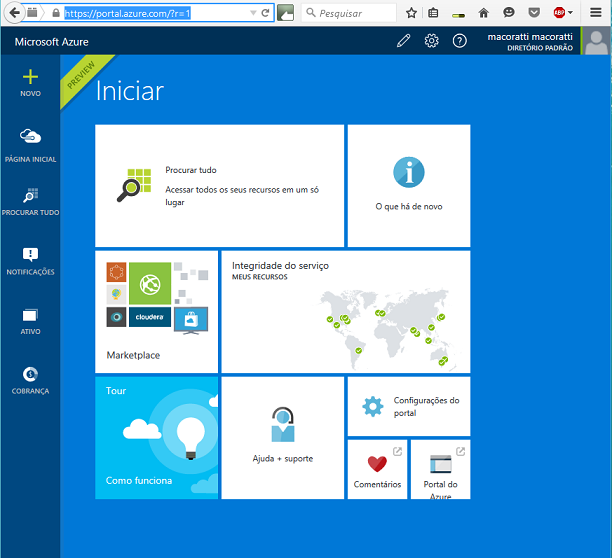
Task: Open the Adblock Plus dropdown arrow
Action: (x=570, y=13)
